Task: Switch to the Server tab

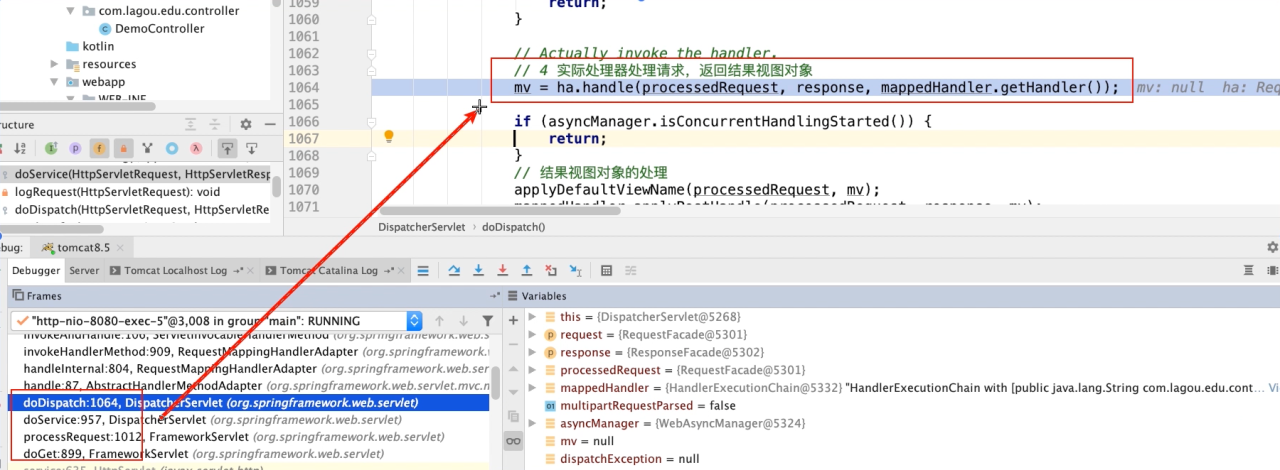Action: pyautogui.click(x=84, y=270)
